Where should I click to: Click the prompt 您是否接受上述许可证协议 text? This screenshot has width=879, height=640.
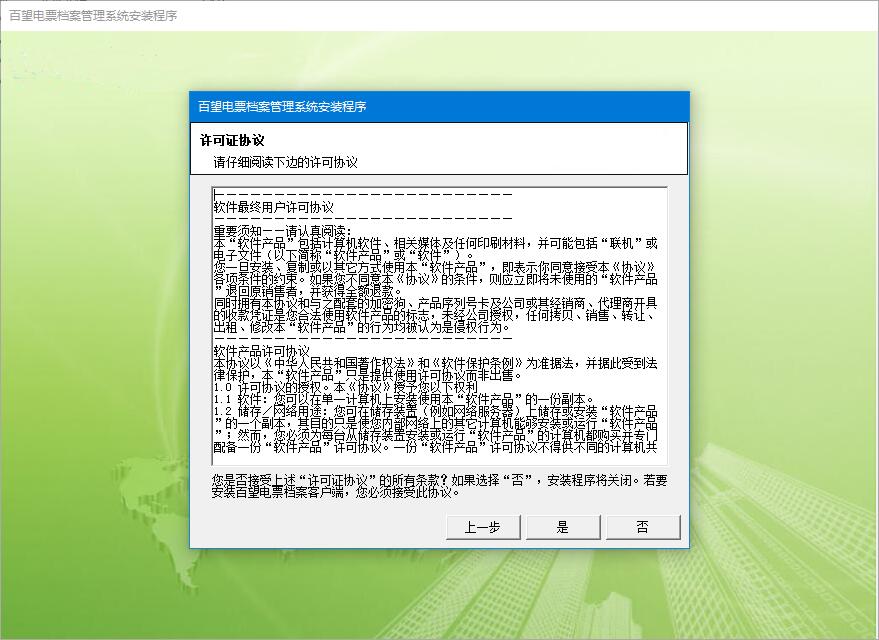coord(440,486)
